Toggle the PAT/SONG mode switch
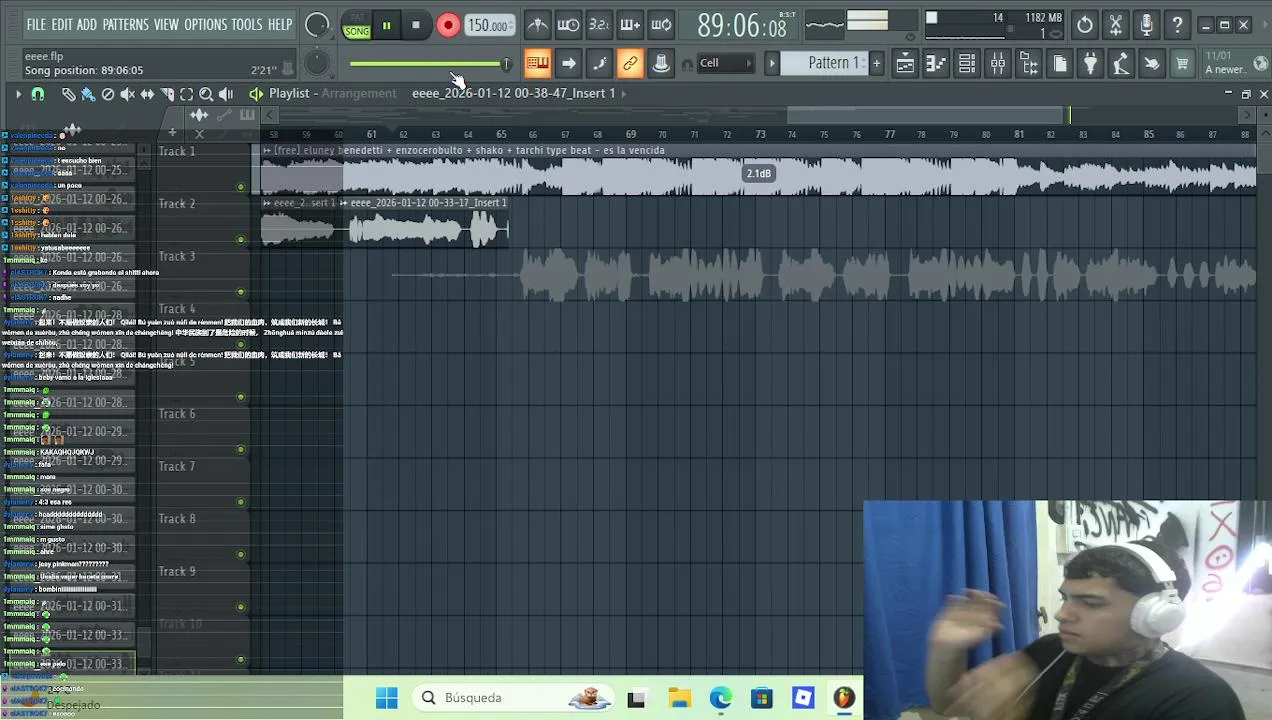This screenshot has height=720, width=1272. (x=356, y=25)
